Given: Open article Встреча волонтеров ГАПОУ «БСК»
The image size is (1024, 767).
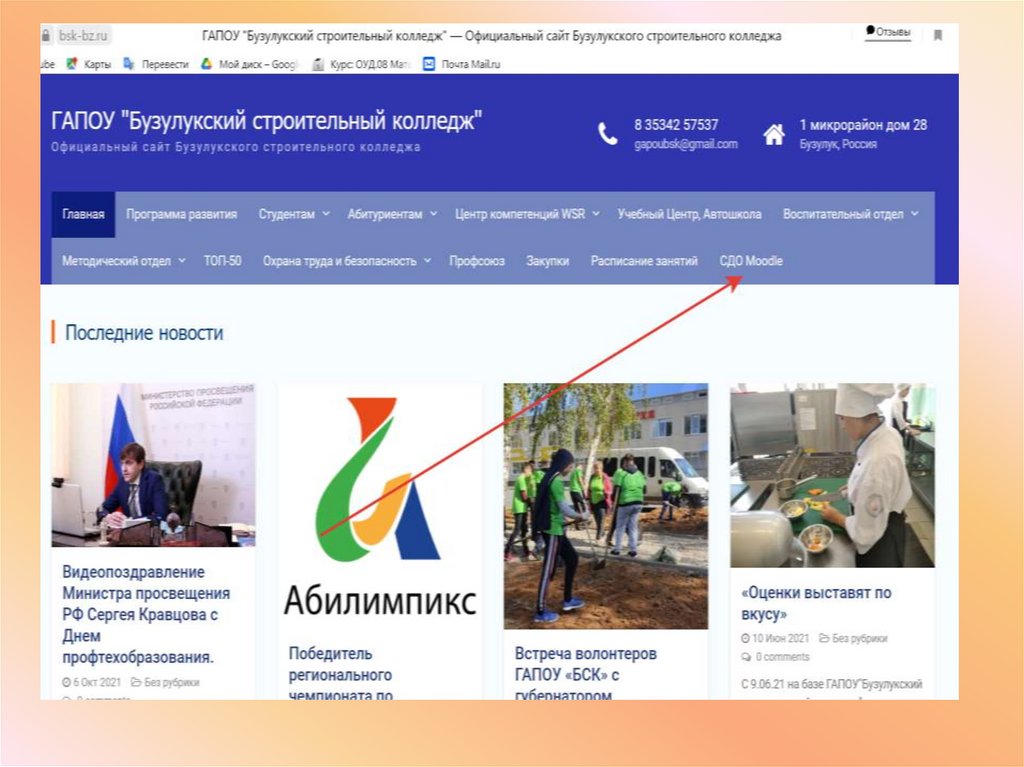Looking at the screenshot, I should point(586,673).
